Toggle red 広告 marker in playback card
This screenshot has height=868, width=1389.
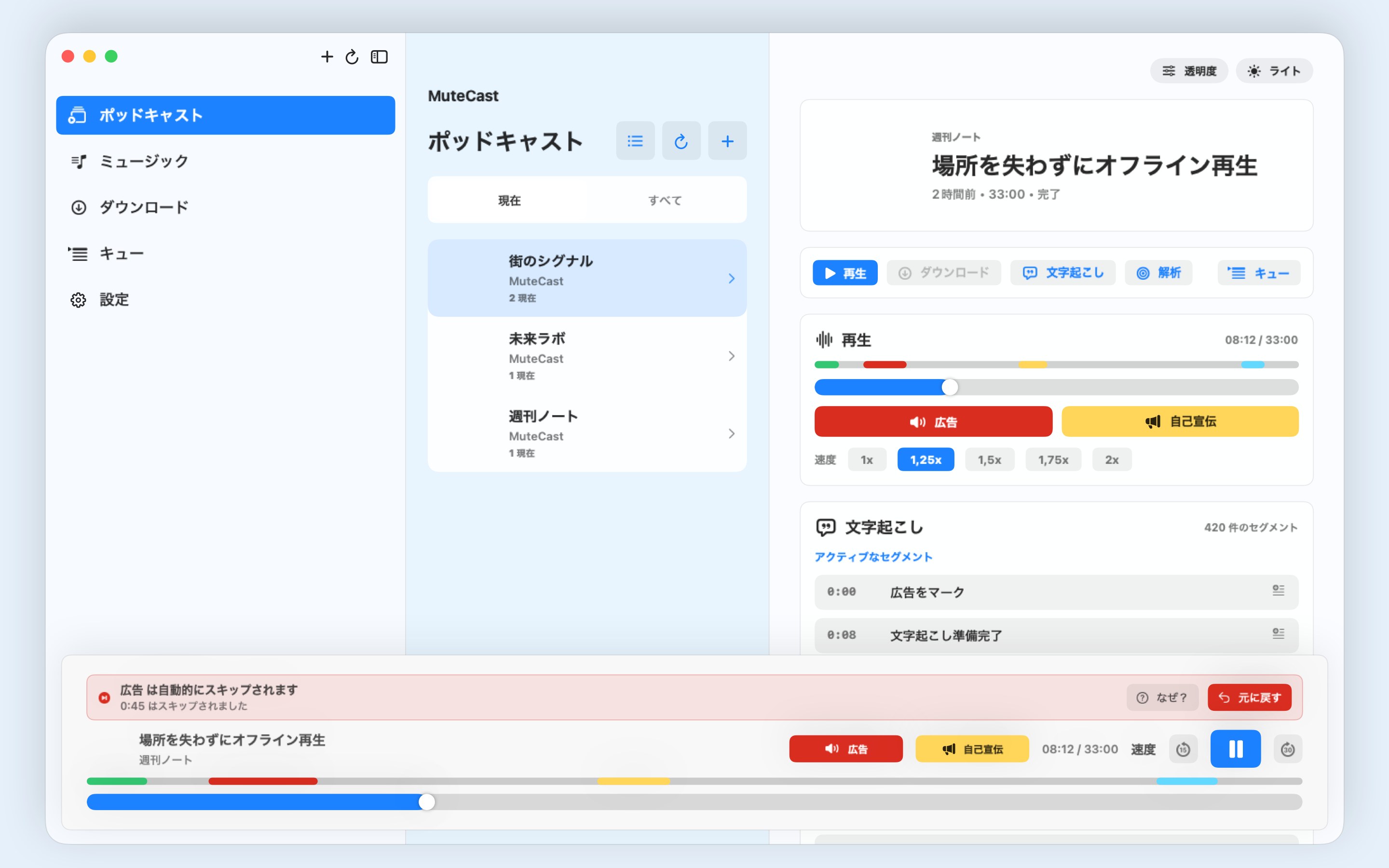tap(933, 421)
